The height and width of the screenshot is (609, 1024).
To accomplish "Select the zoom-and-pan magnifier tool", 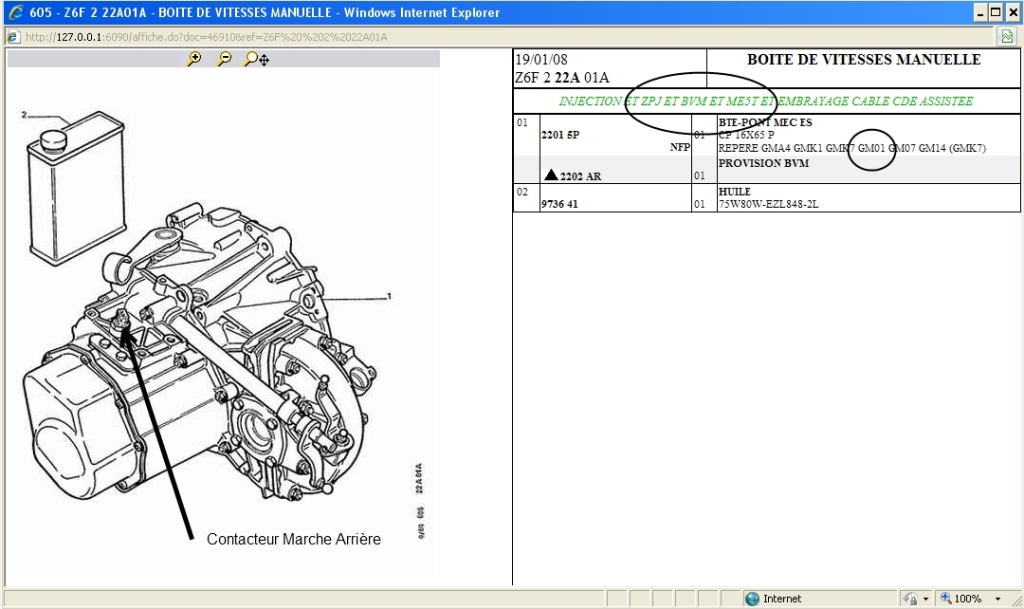I will [256, 59].
